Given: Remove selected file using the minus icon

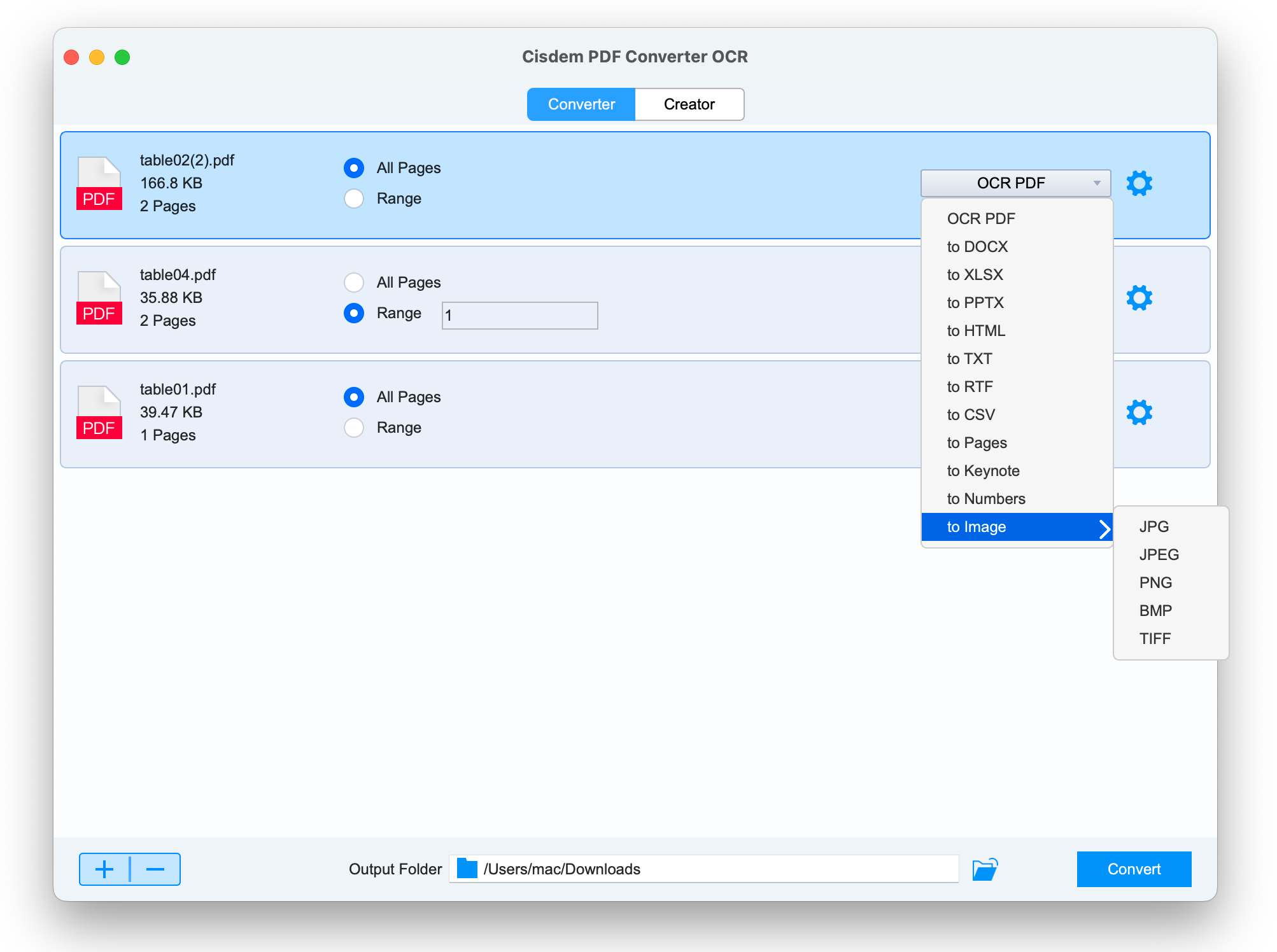Looking at the screenshot, I should 153,869.
